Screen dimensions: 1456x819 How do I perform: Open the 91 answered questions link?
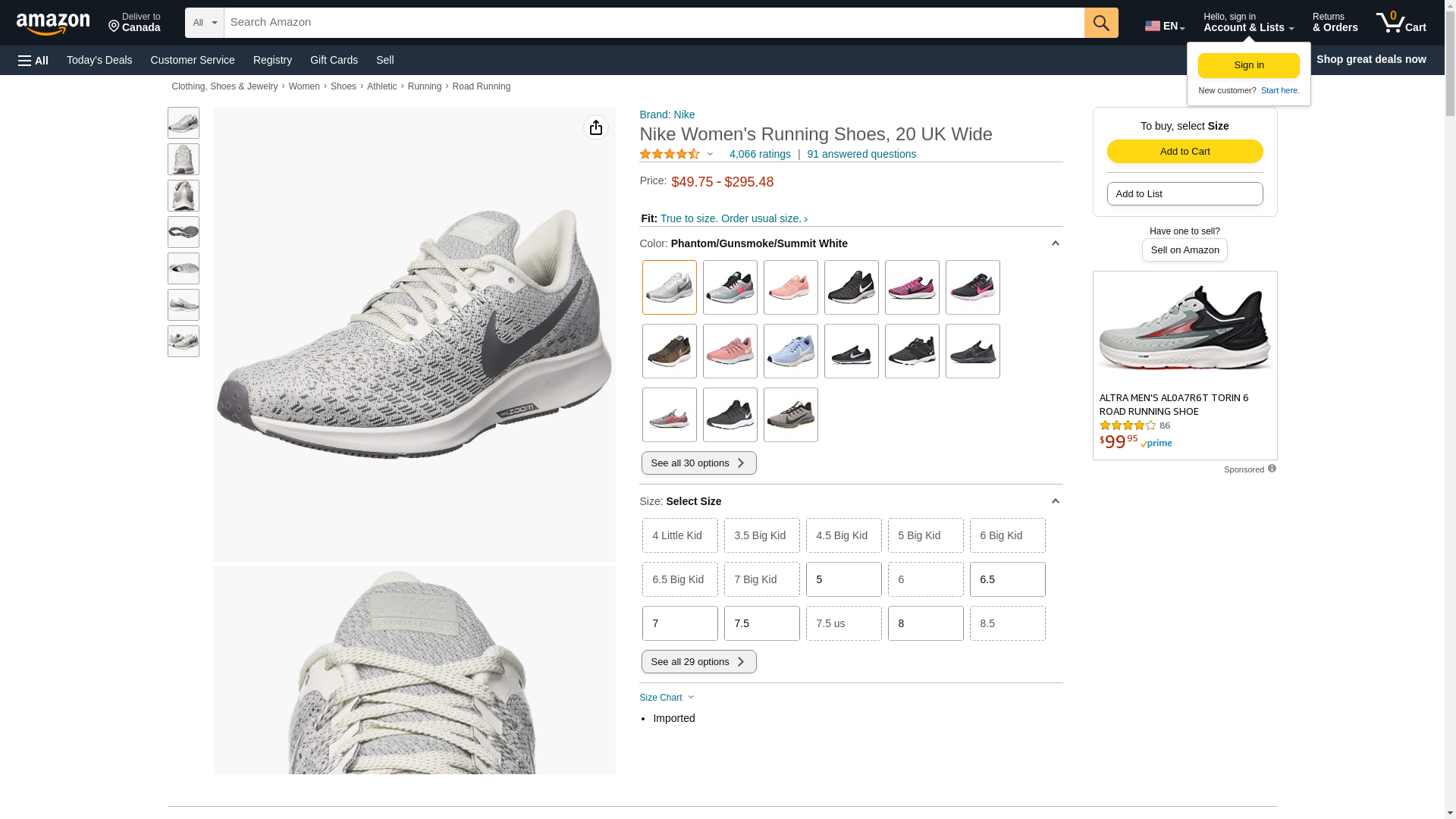[x=861, y=154]
